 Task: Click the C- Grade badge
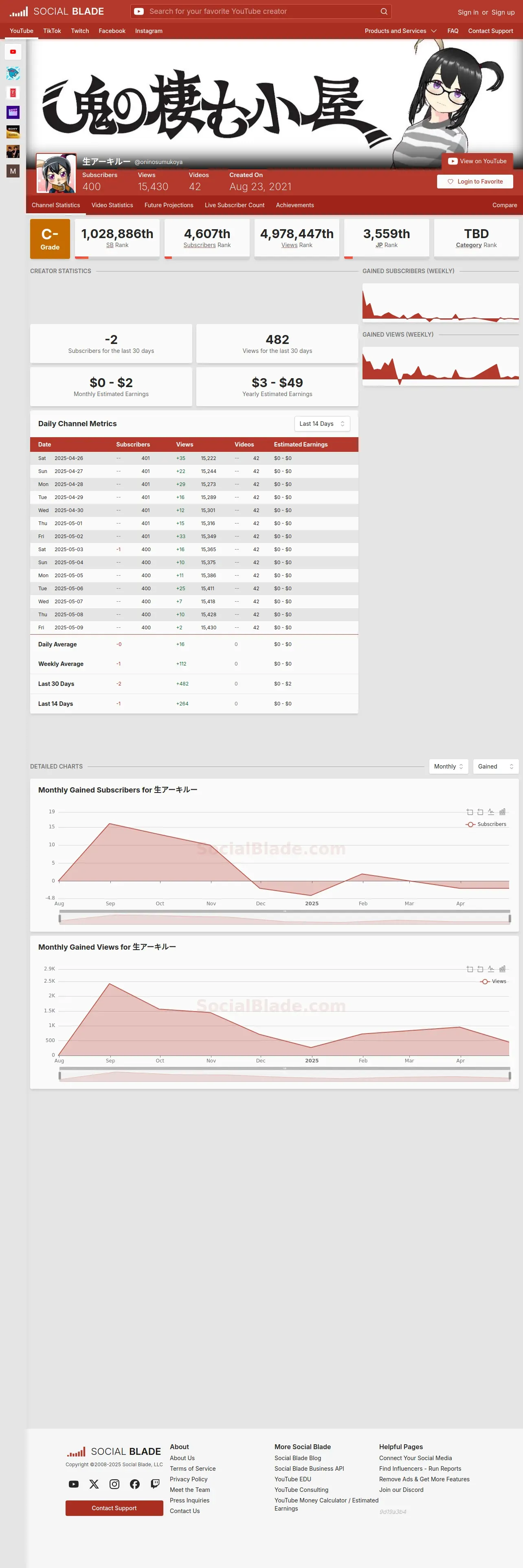tap(50, 239)
